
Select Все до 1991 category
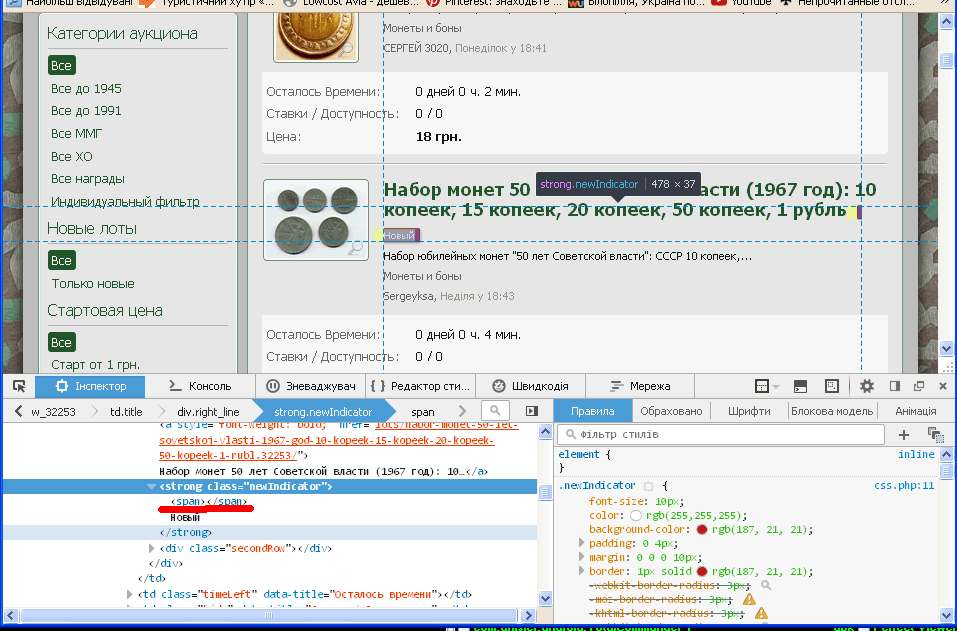point(86,110)
